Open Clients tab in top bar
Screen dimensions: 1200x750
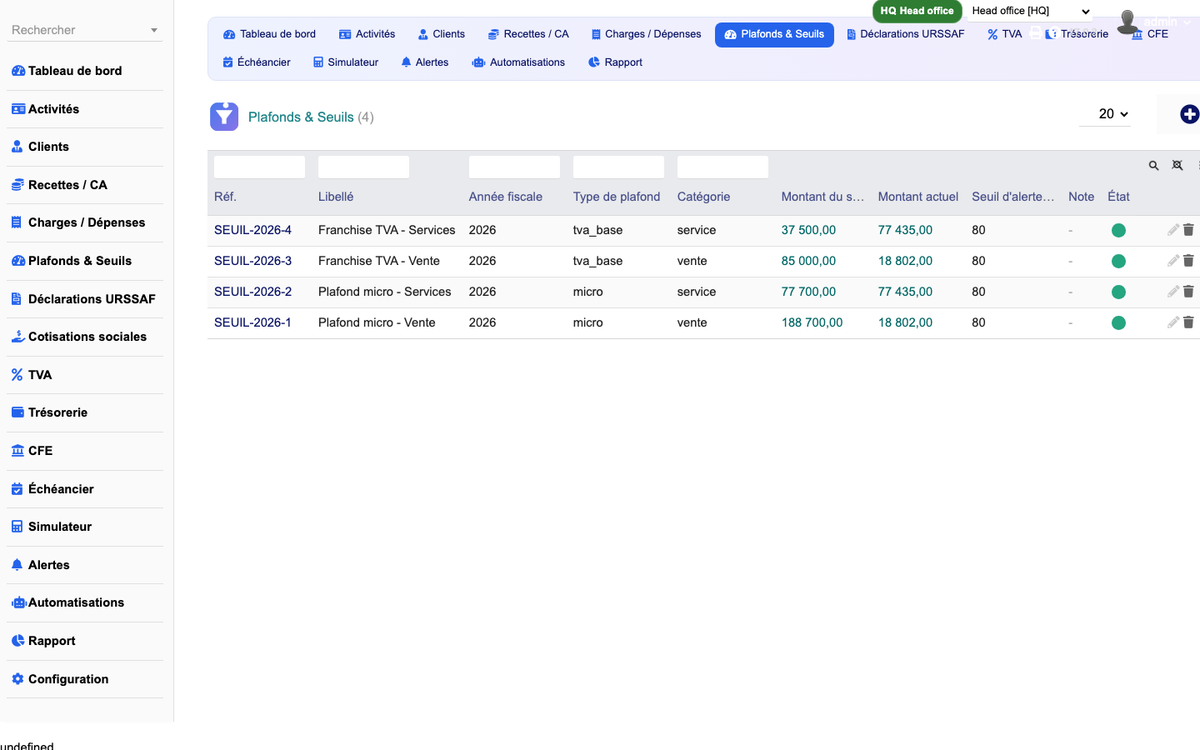click(x=441, y=34)
